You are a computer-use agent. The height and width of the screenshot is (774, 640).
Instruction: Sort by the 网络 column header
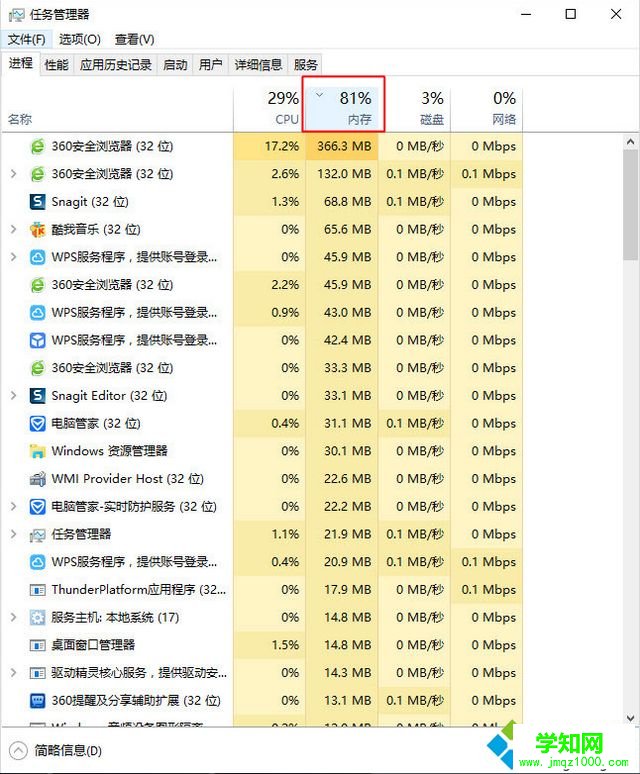point(487,108)
